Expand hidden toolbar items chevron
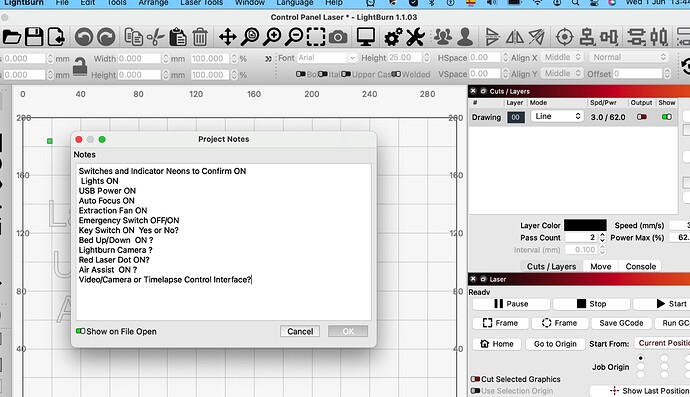 coord(268,59)
